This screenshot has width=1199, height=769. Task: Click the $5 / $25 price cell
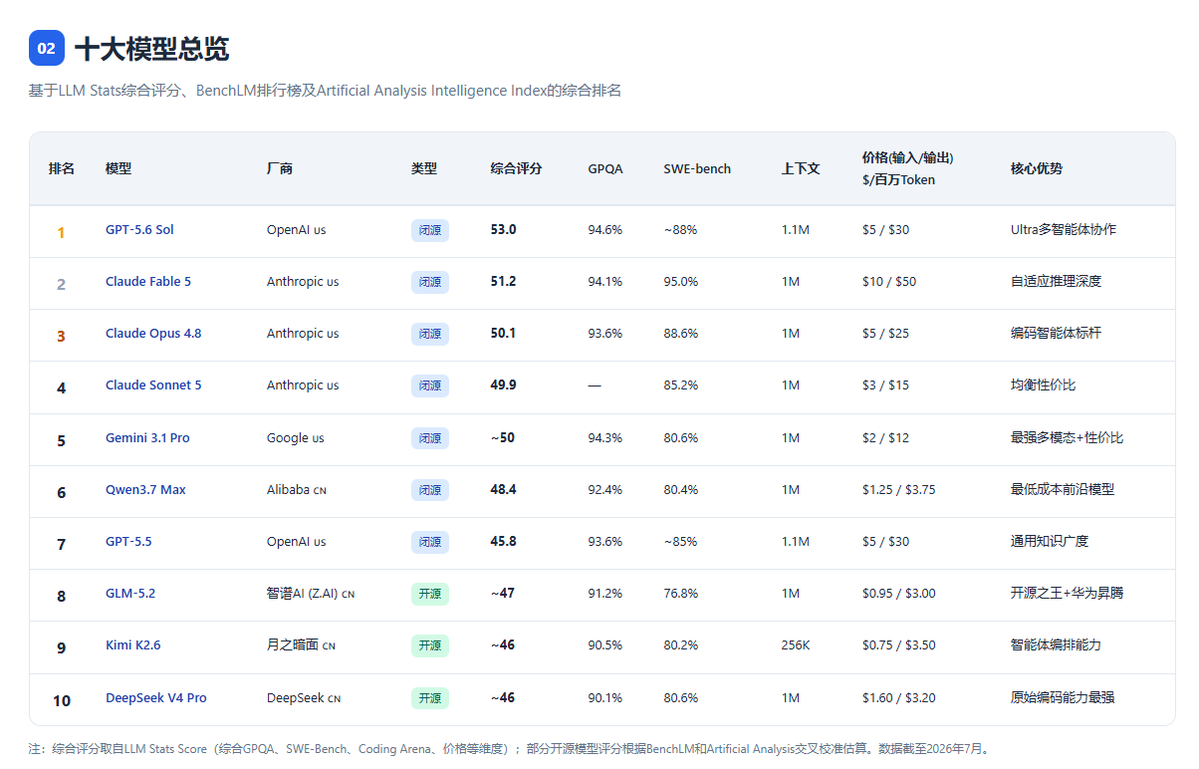tap(886, 333)
